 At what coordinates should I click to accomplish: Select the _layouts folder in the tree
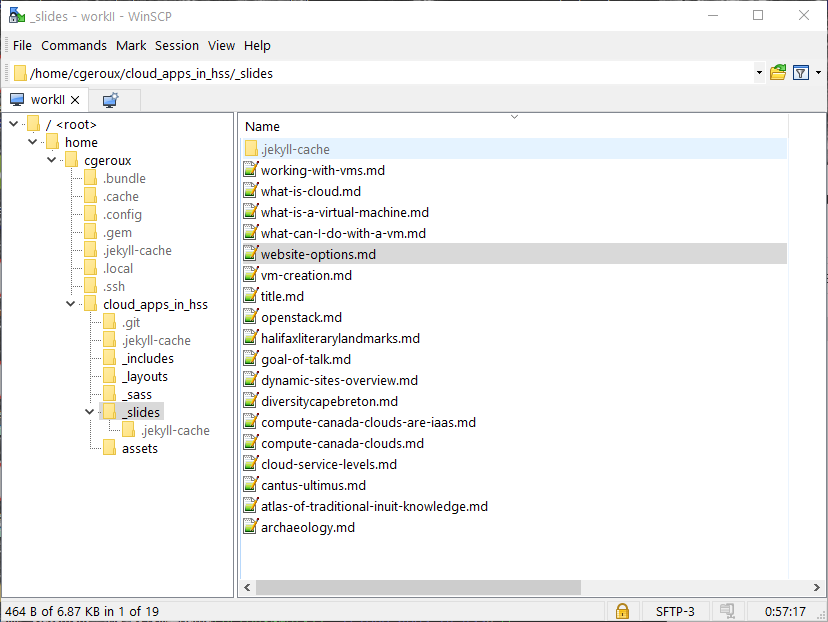tap(145, 376)
